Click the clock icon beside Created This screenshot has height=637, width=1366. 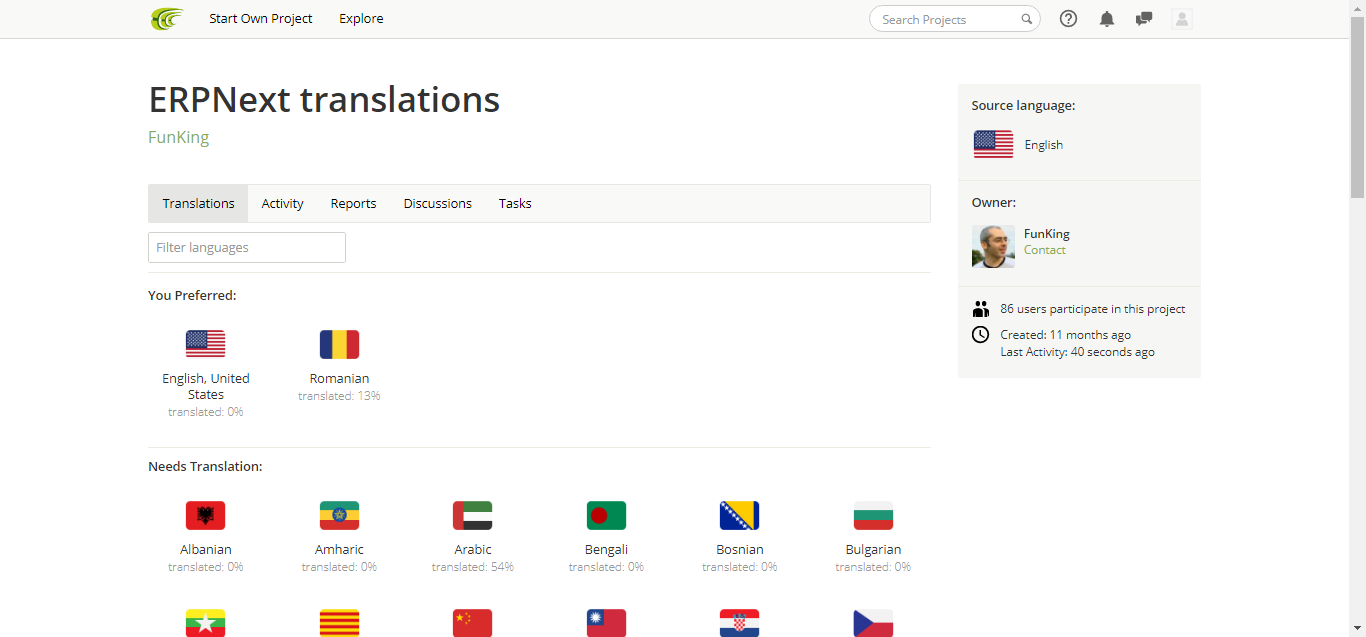980,334
